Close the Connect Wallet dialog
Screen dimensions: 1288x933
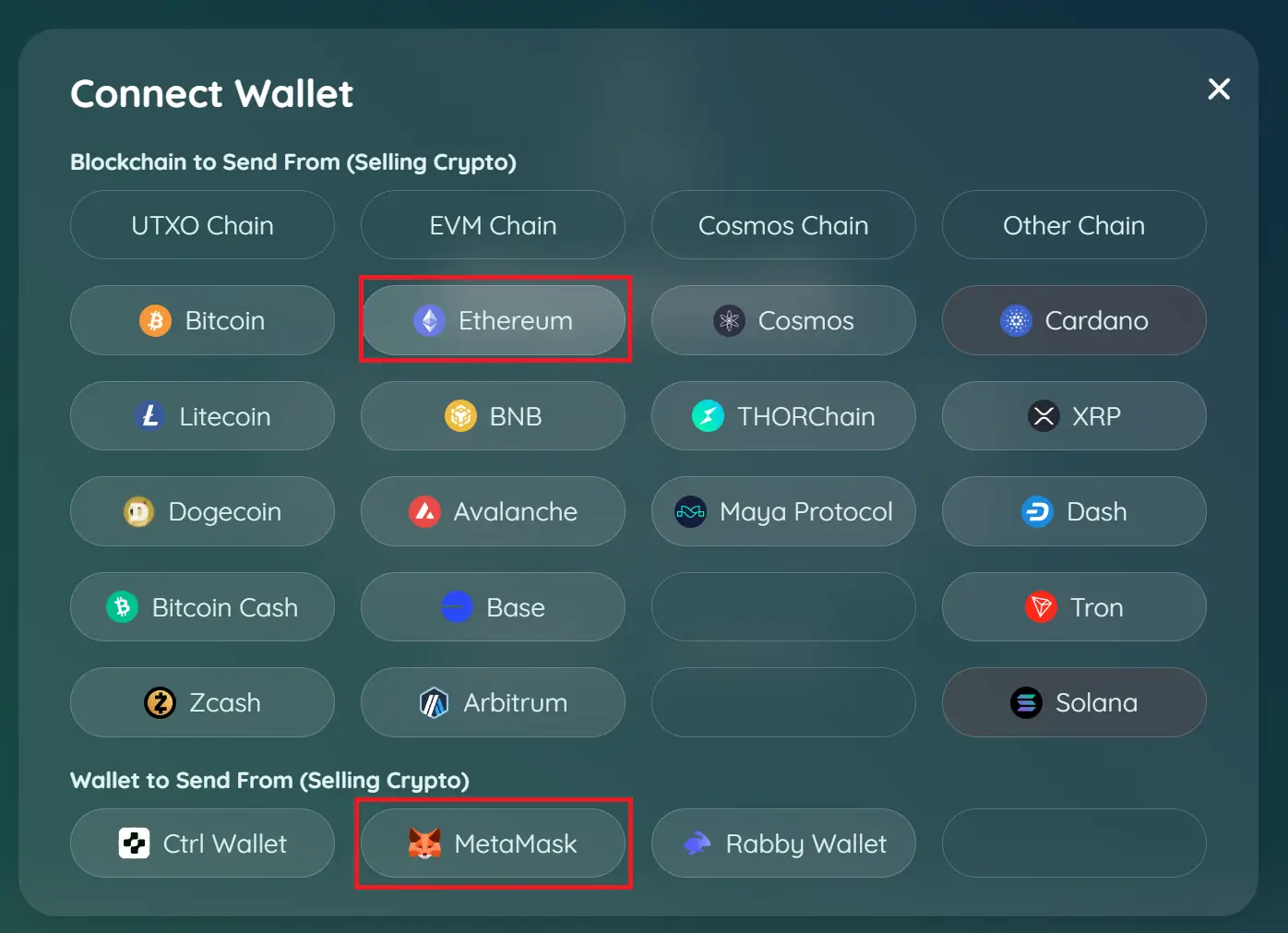click(x=1219, y=90)
